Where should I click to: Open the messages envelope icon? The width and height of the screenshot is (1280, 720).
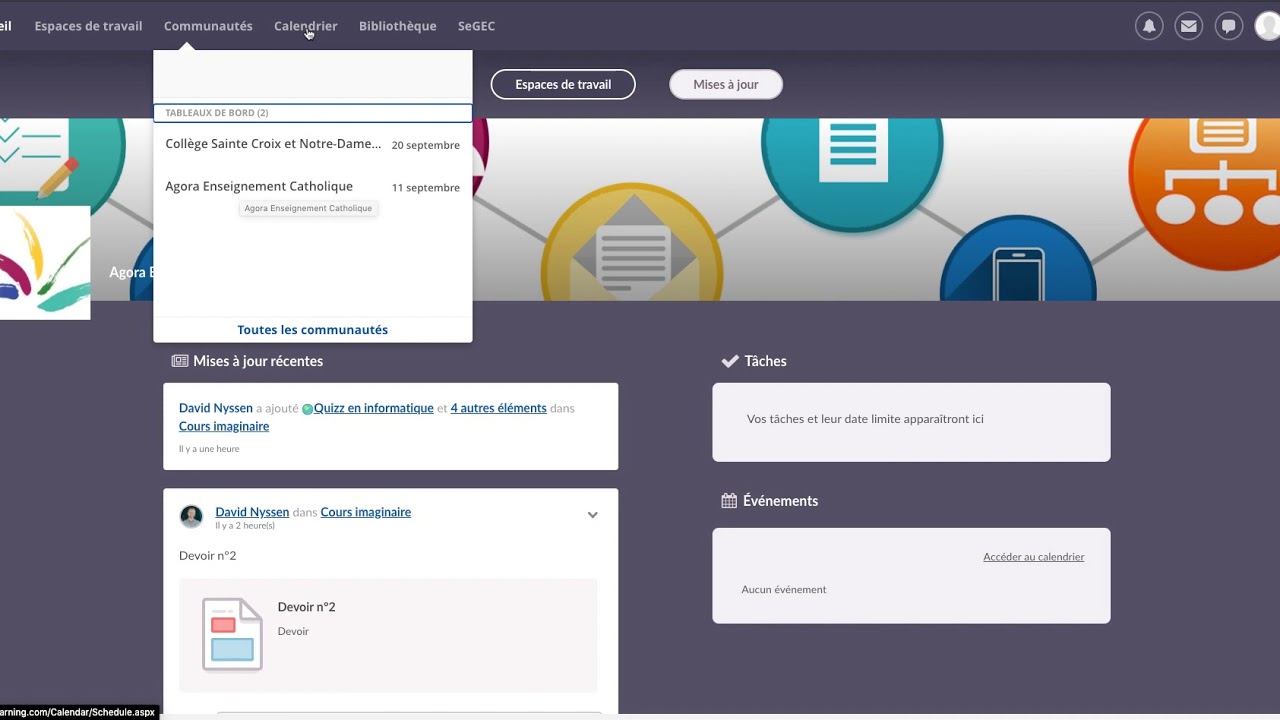(1188, 26)
